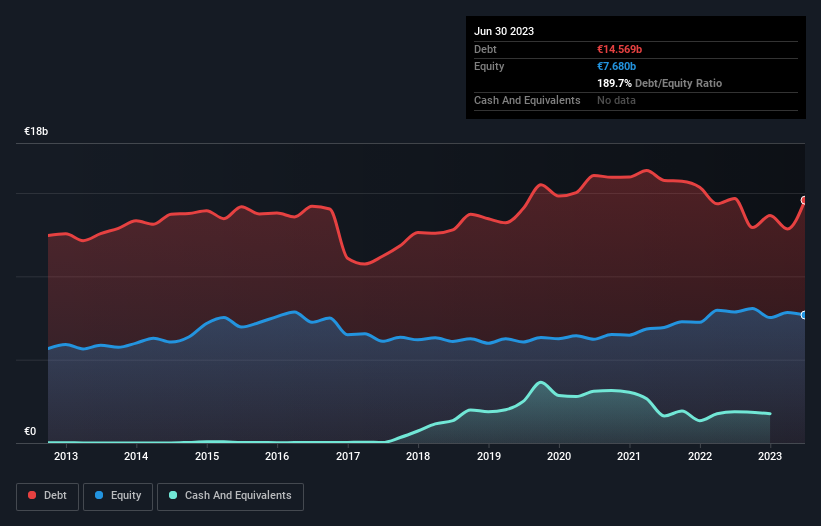This screenshot has height=526, width=821.
Task: Click the No data value in tooltip
Action: pyautogui.click(x=616, y=100)
